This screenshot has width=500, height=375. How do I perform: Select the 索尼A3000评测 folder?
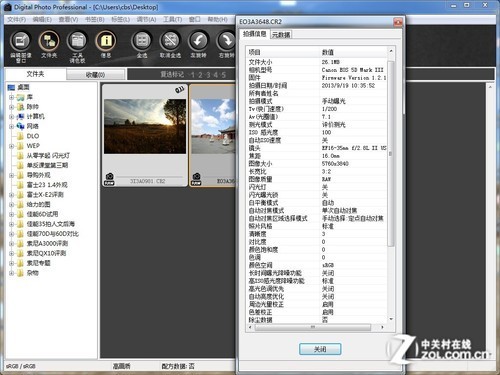[x=47, y=244]
